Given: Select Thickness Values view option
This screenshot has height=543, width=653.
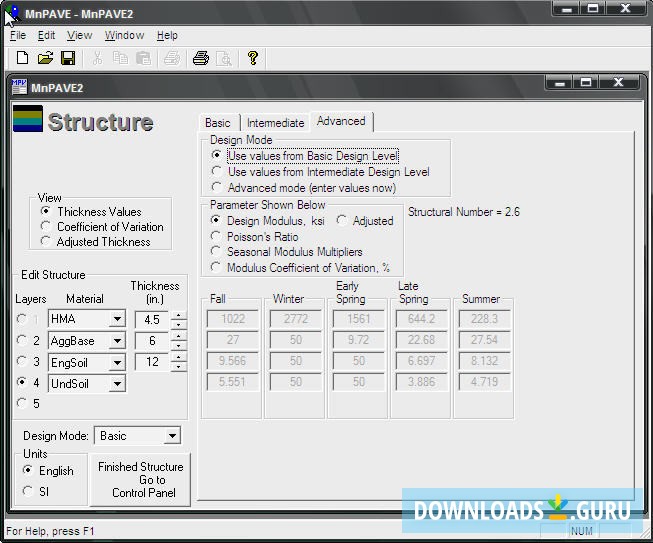Looking at the screenshot, I should pos(91,212).
